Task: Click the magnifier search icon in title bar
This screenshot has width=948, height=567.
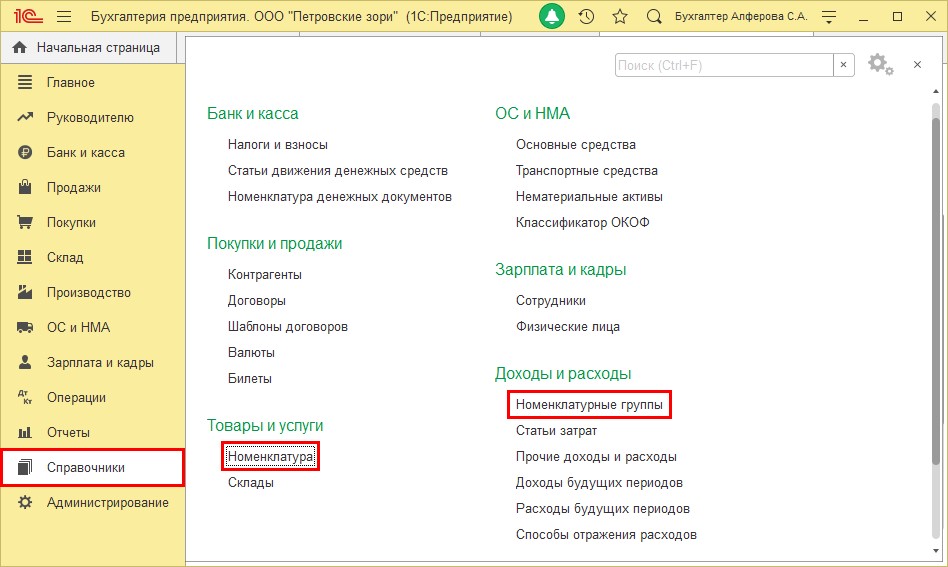Action: pyautogui.click(x=654, y=17)
